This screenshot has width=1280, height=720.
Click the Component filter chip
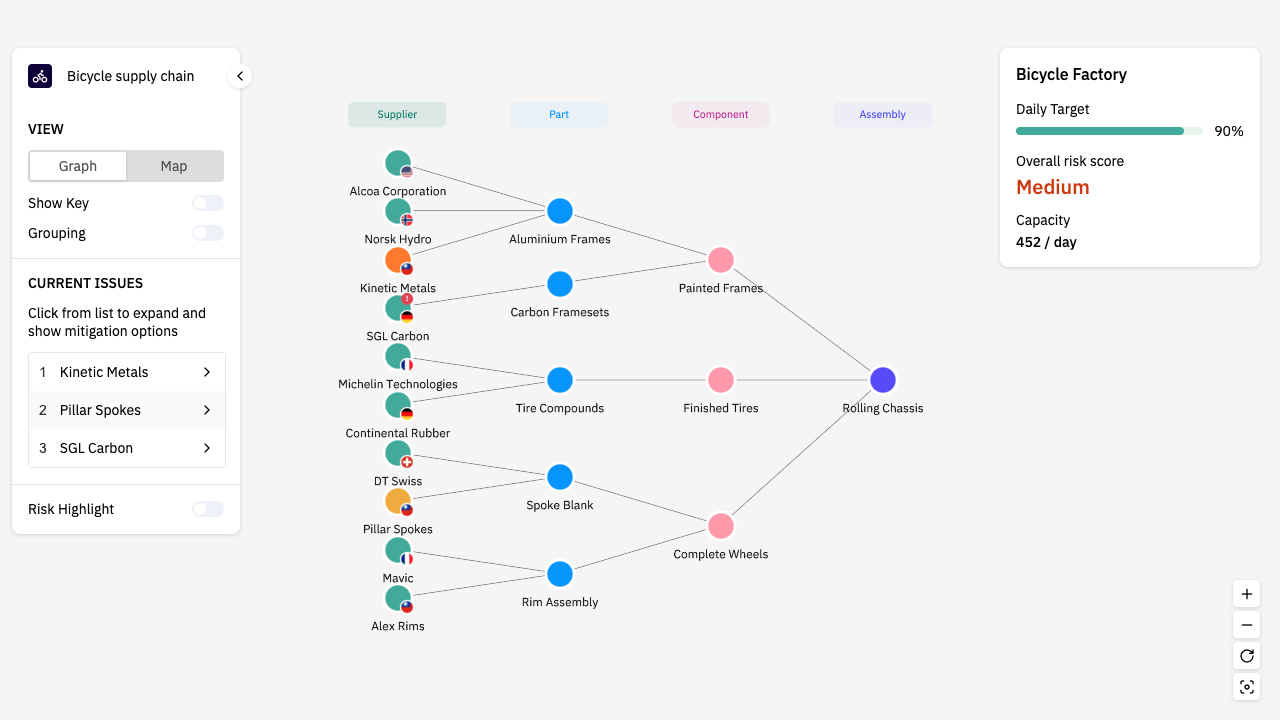coord(720,114)
